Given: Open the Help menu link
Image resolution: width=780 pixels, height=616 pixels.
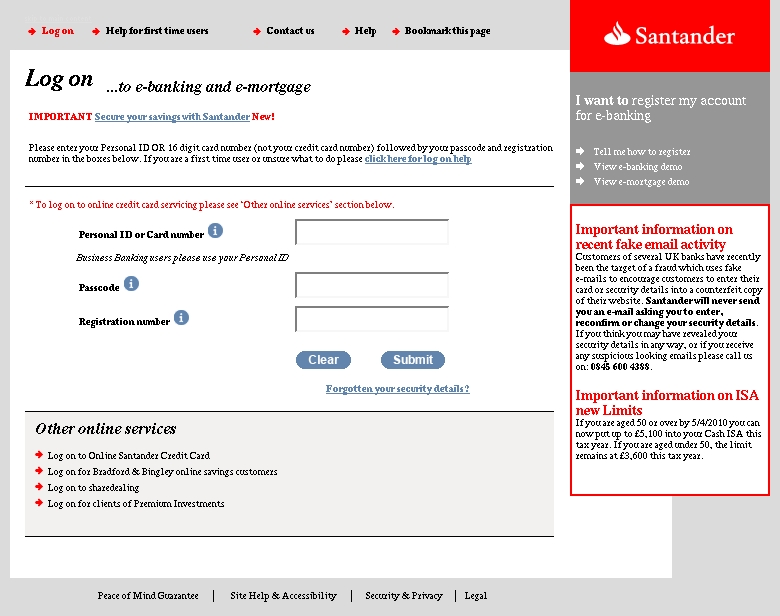Looking at the screenshot, I should (x=365, y=31).
